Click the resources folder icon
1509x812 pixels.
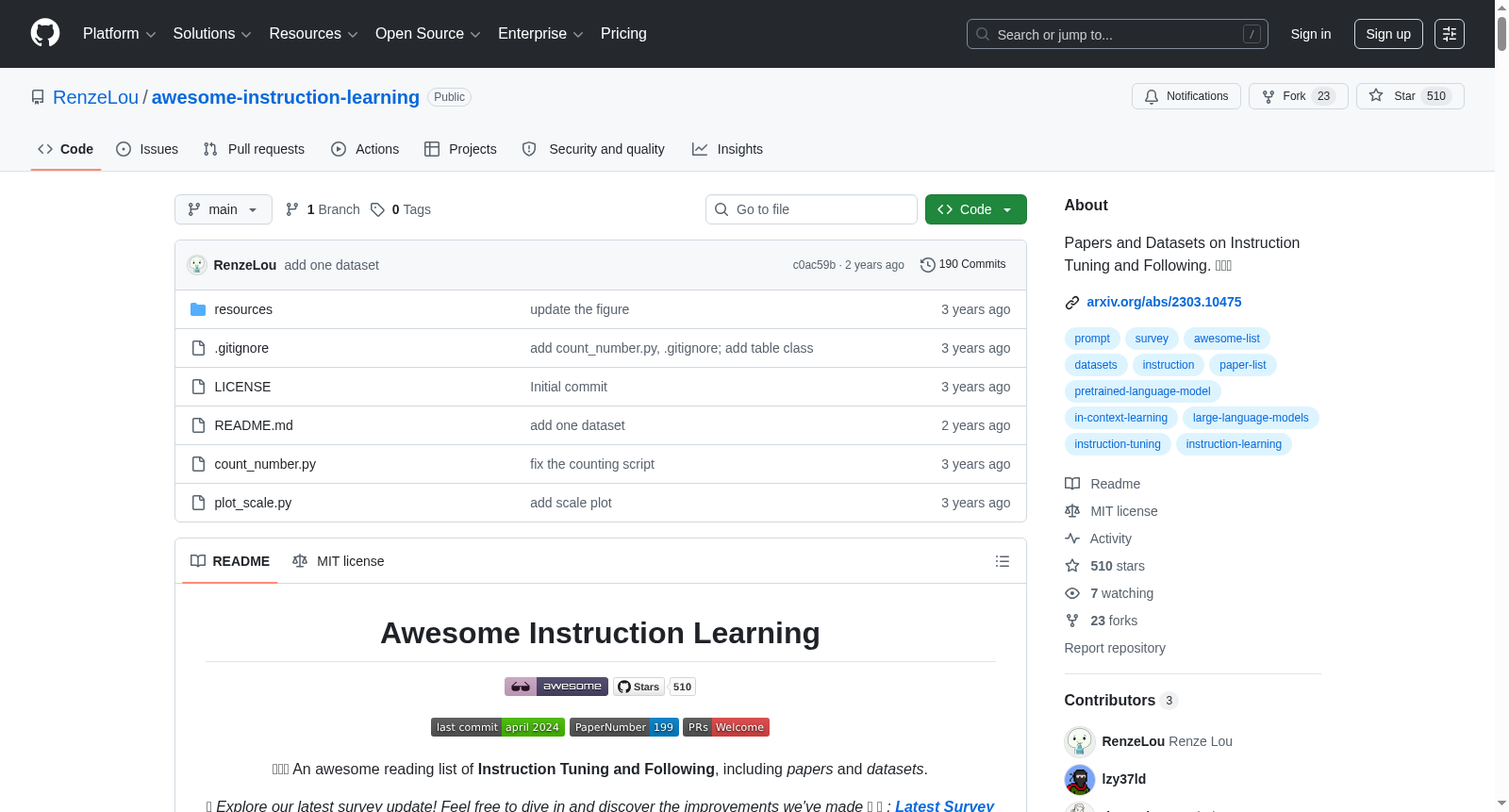pyautogui.click(x=198, y=309)
